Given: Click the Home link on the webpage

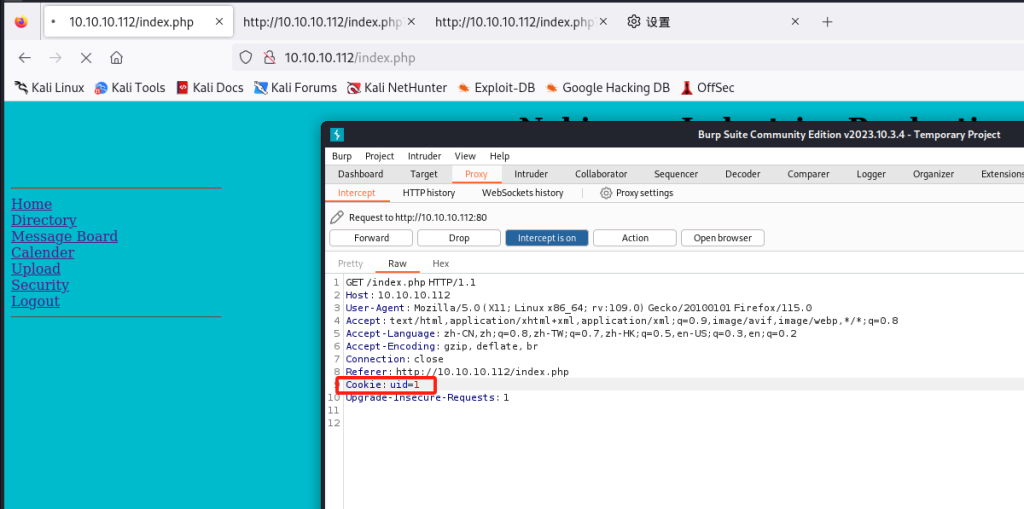Looking at the screenshot, I should click(x=31, y=204).
